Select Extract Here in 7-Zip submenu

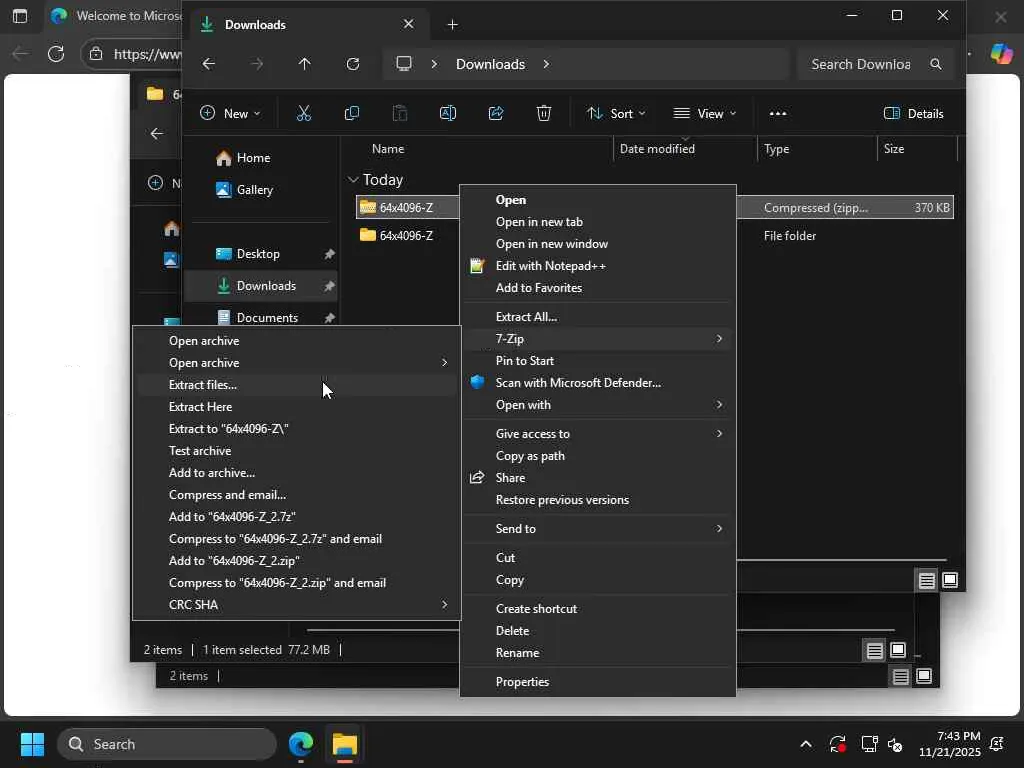pyautogui.click(x=200, y=407)
